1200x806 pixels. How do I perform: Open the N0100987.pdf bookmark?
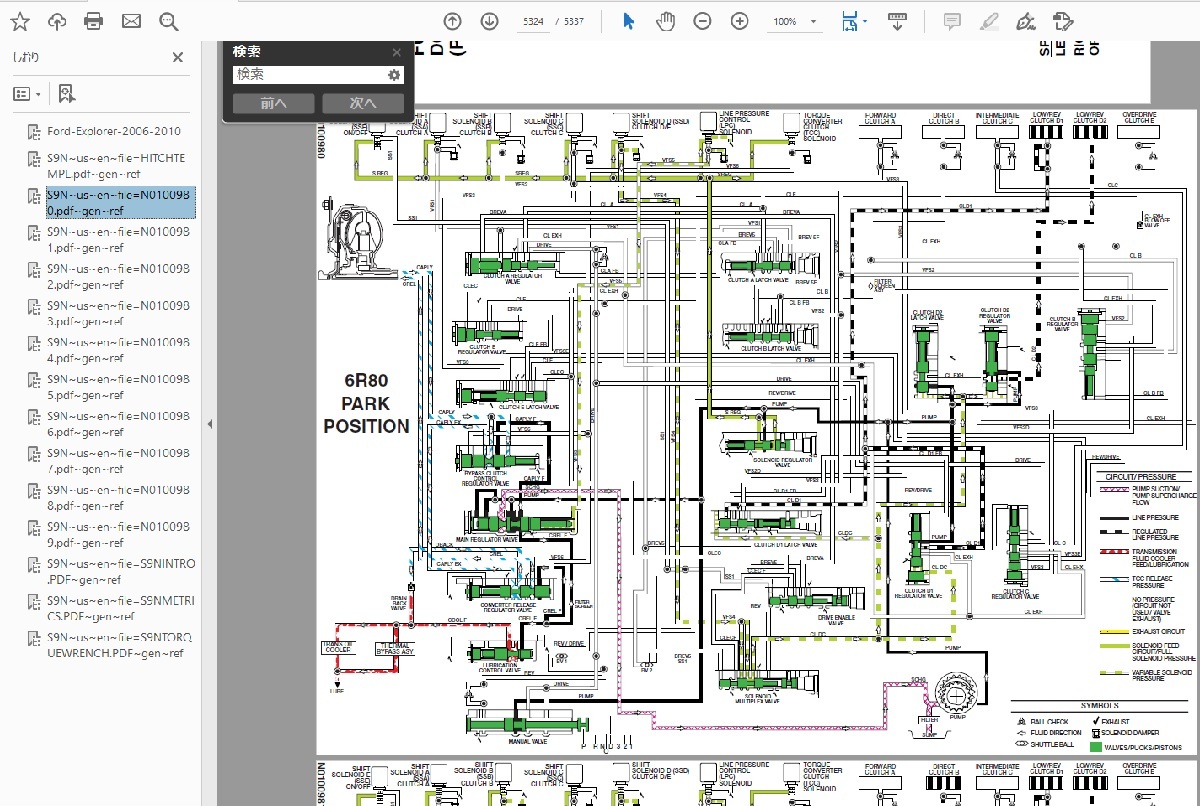(119, 460)
